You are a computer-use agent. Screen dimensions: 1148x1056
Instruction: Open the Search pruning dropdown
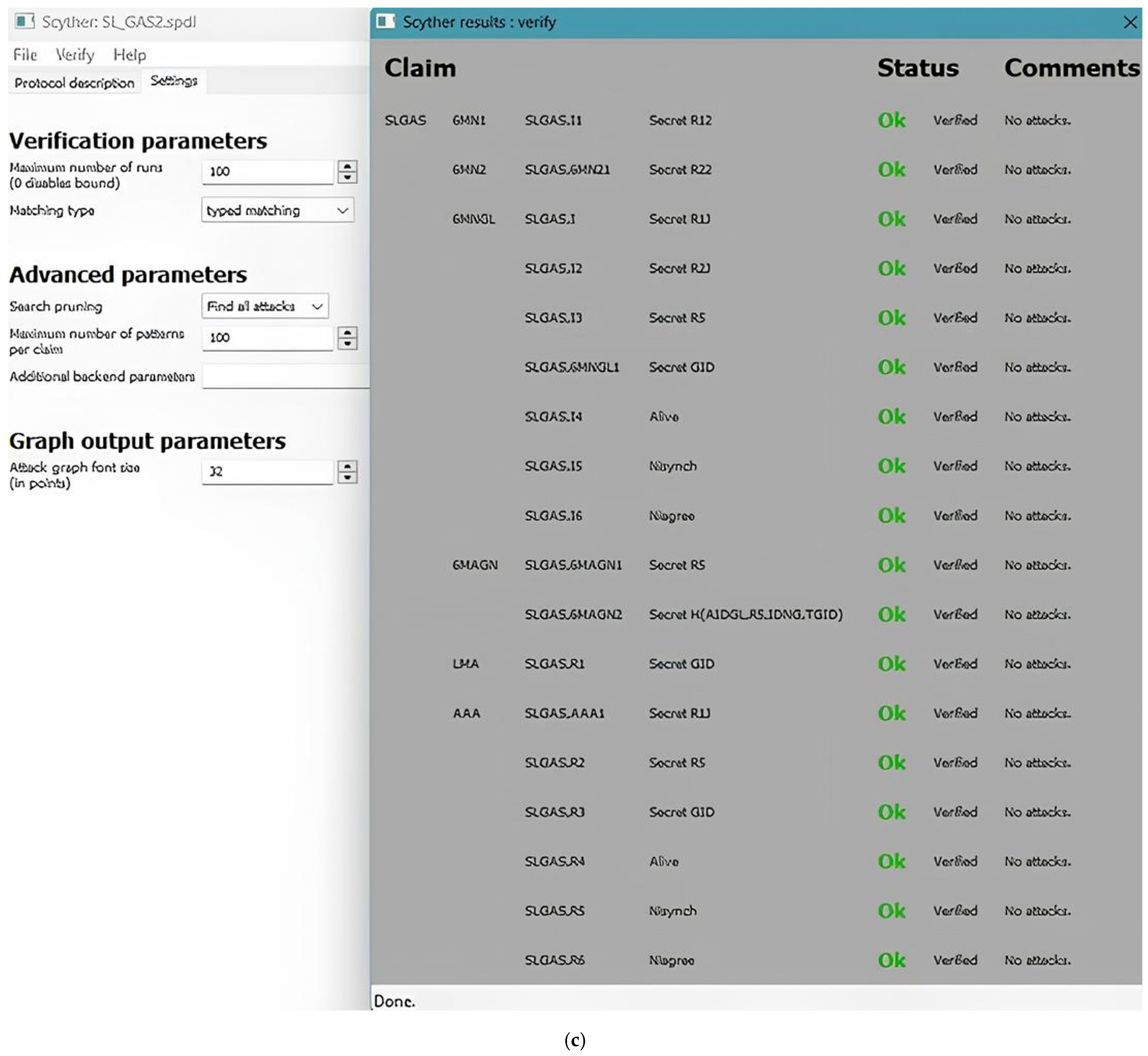pyautogui.click(x=265, y=306)
